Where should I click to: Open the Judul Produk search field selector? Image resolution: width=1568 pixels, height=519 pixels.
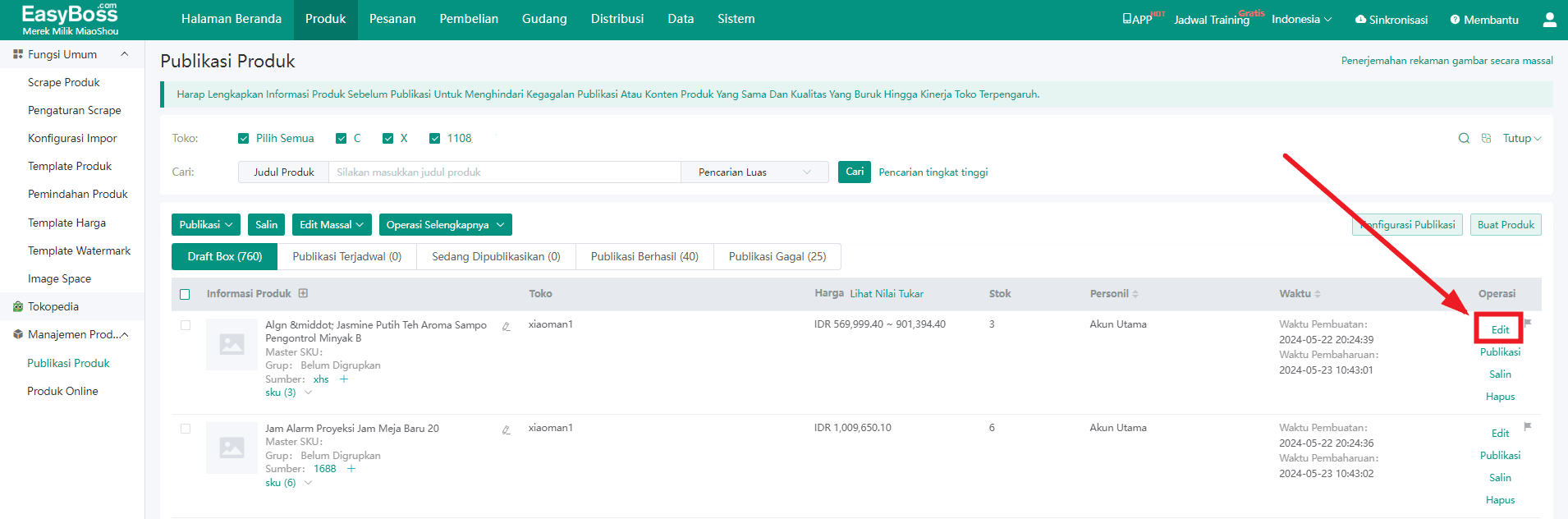(x=283, y=172)
